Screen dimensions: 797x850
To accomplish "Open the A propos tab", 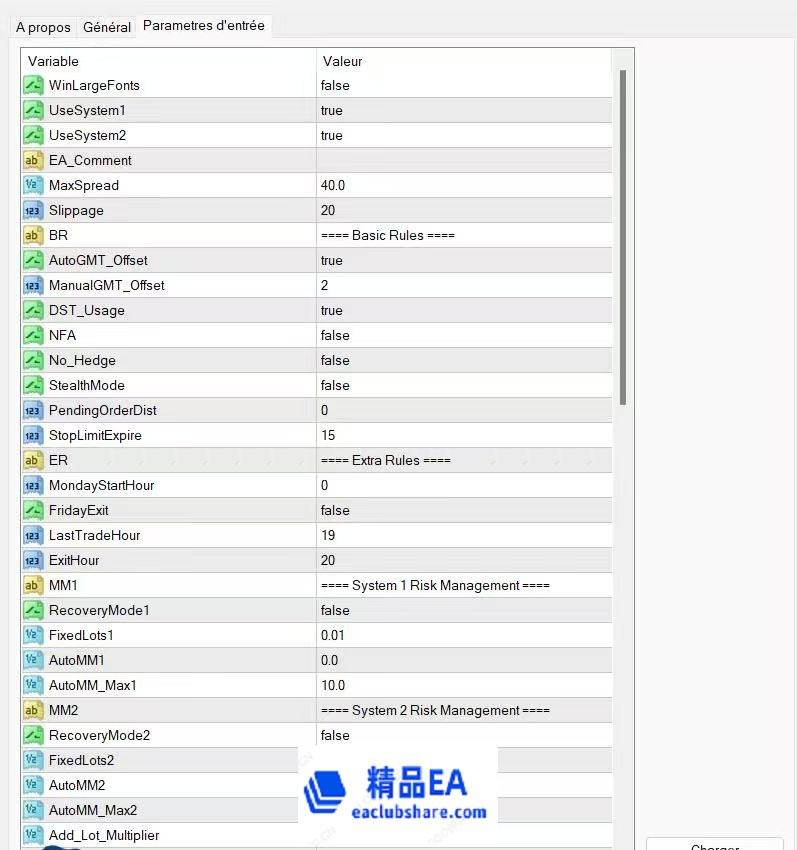I will tap(43, 27).
